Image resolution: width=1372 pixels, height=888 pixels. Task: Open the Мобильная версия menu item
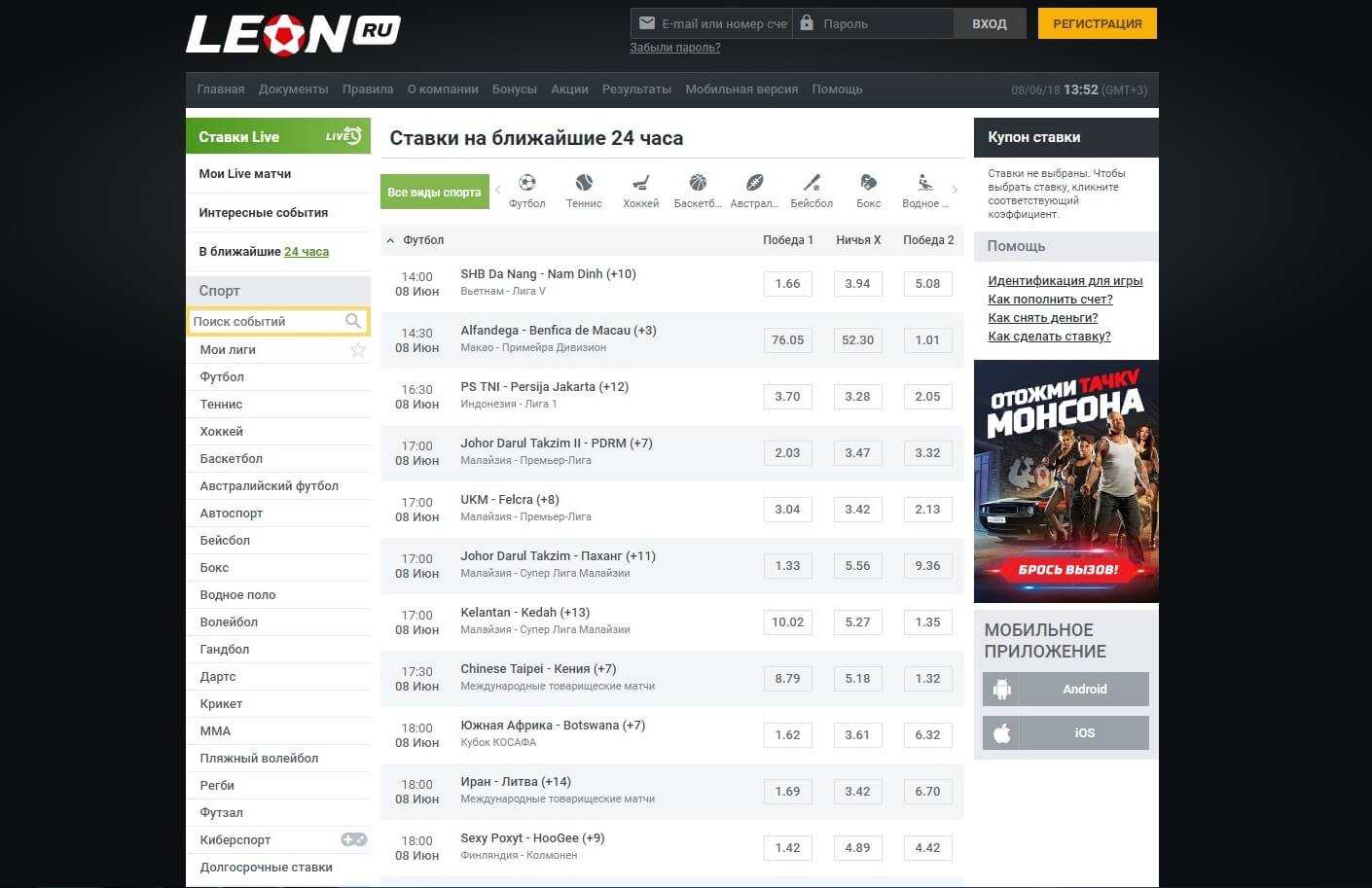tap(741, 89)
